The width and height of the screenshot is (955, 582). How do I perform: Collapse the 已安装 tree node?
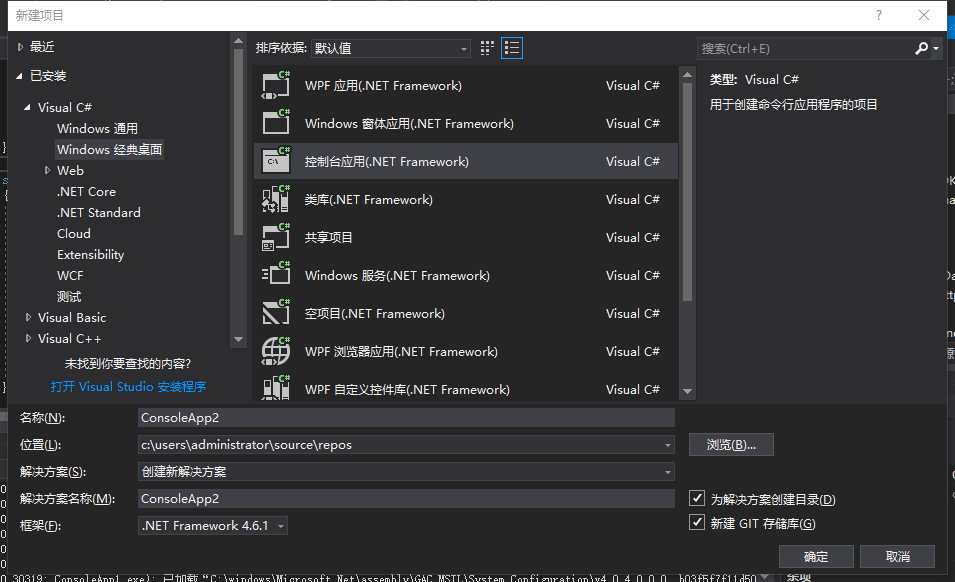coord(19,76)
